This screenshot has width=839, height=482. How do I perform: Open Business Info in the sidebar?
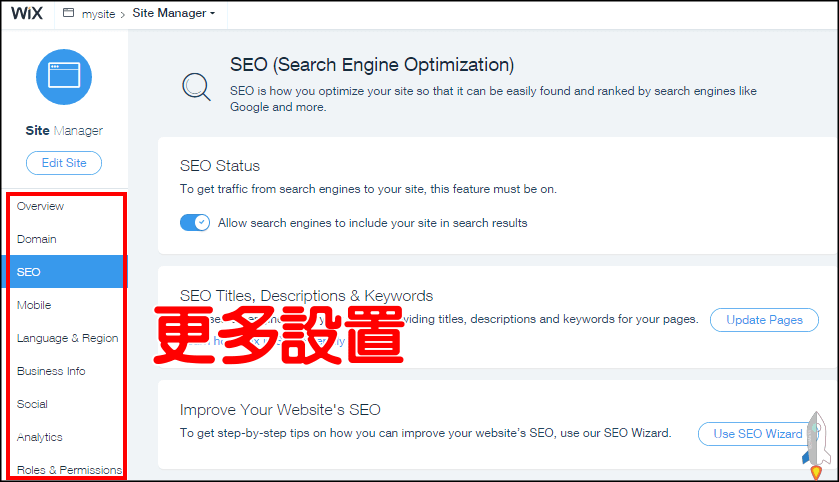[51, 371]
